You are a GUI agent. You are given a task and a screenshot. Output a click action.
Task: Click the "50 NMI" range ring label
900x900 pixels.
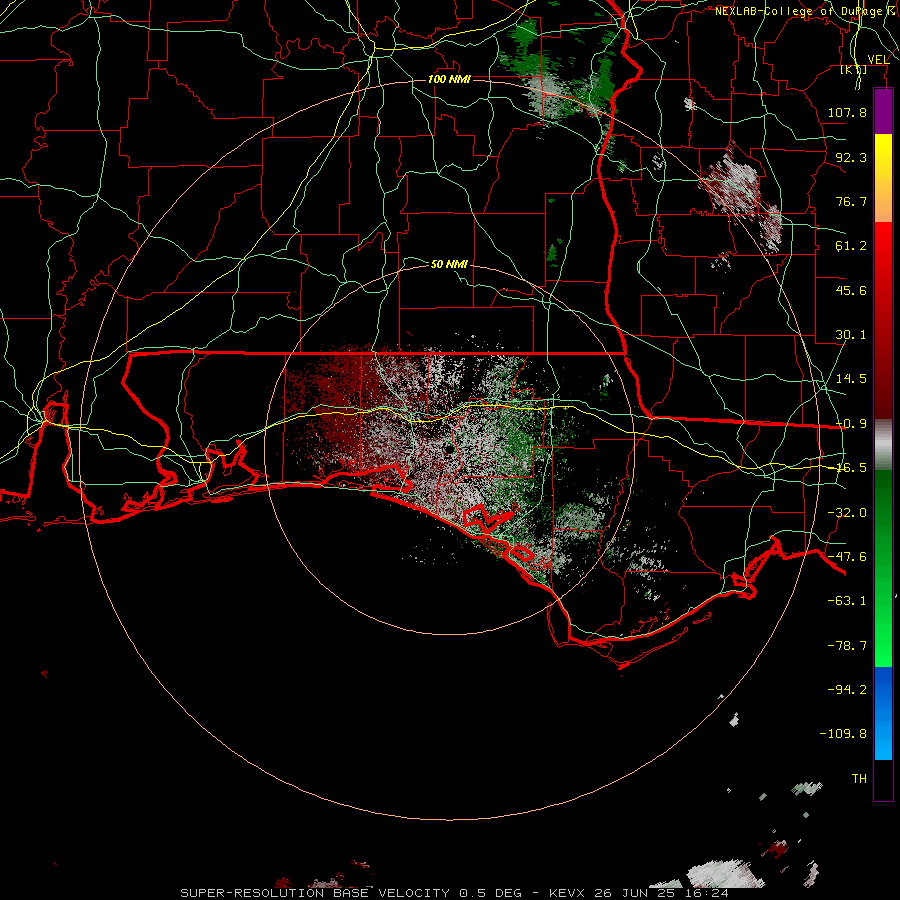[449, 264]
